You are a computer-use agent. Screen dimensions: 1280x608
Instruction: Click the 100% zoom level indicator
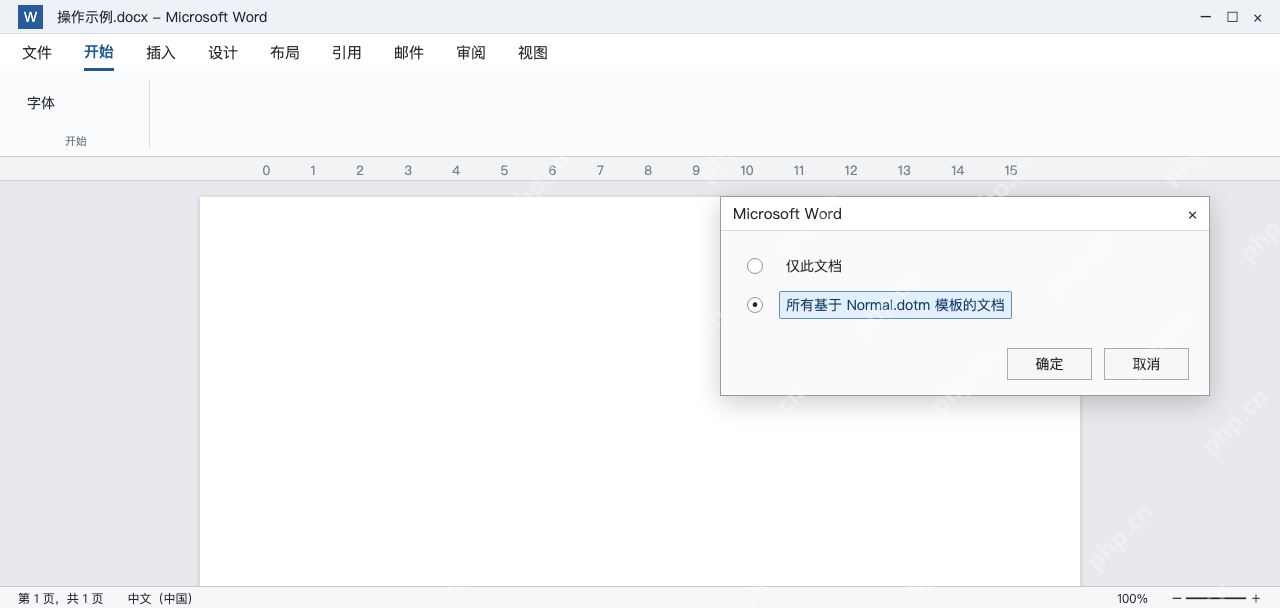pos(1132,598)
